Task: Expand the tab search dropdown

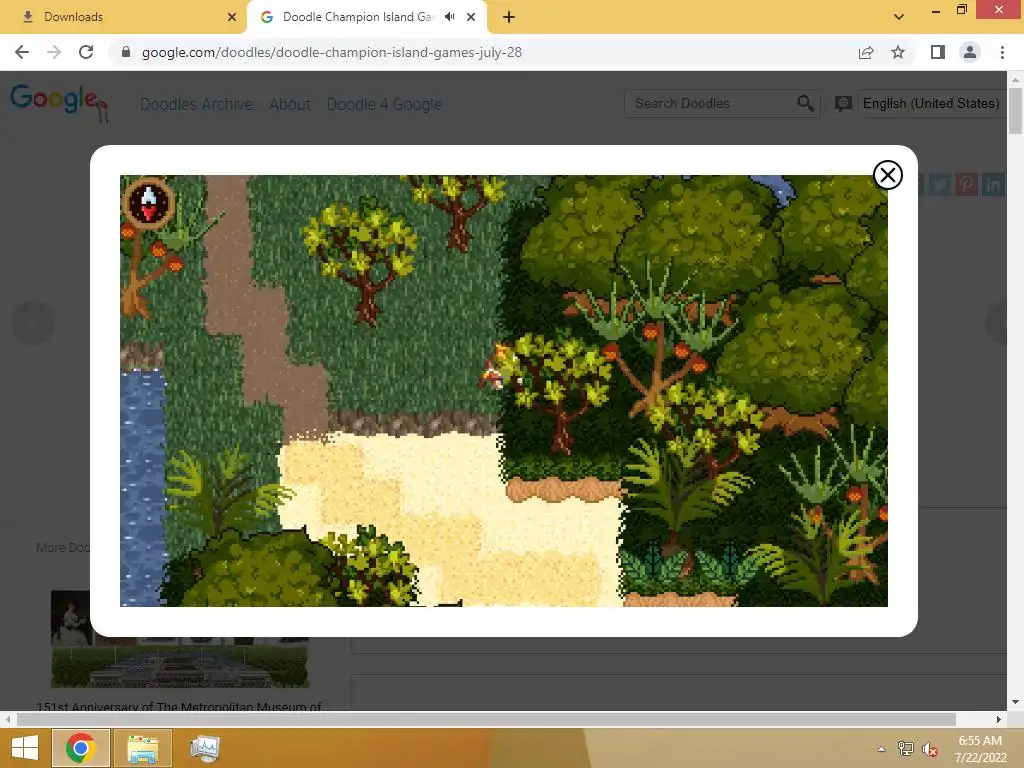Action: (899, 17)
